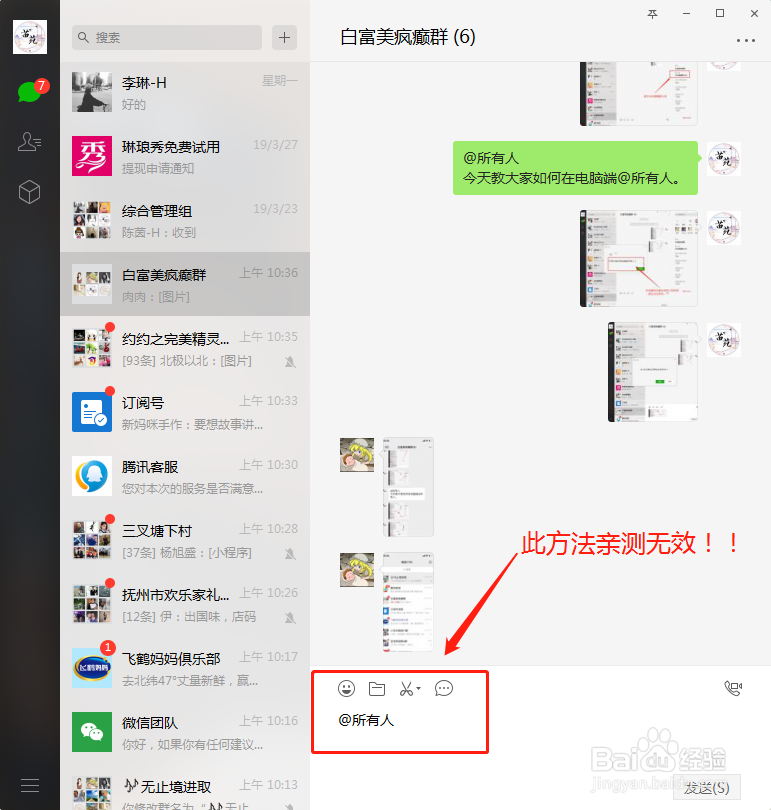Click the 综合管理组 group avatar
This screenshot has width=771, height=810.
coord(92,220)
